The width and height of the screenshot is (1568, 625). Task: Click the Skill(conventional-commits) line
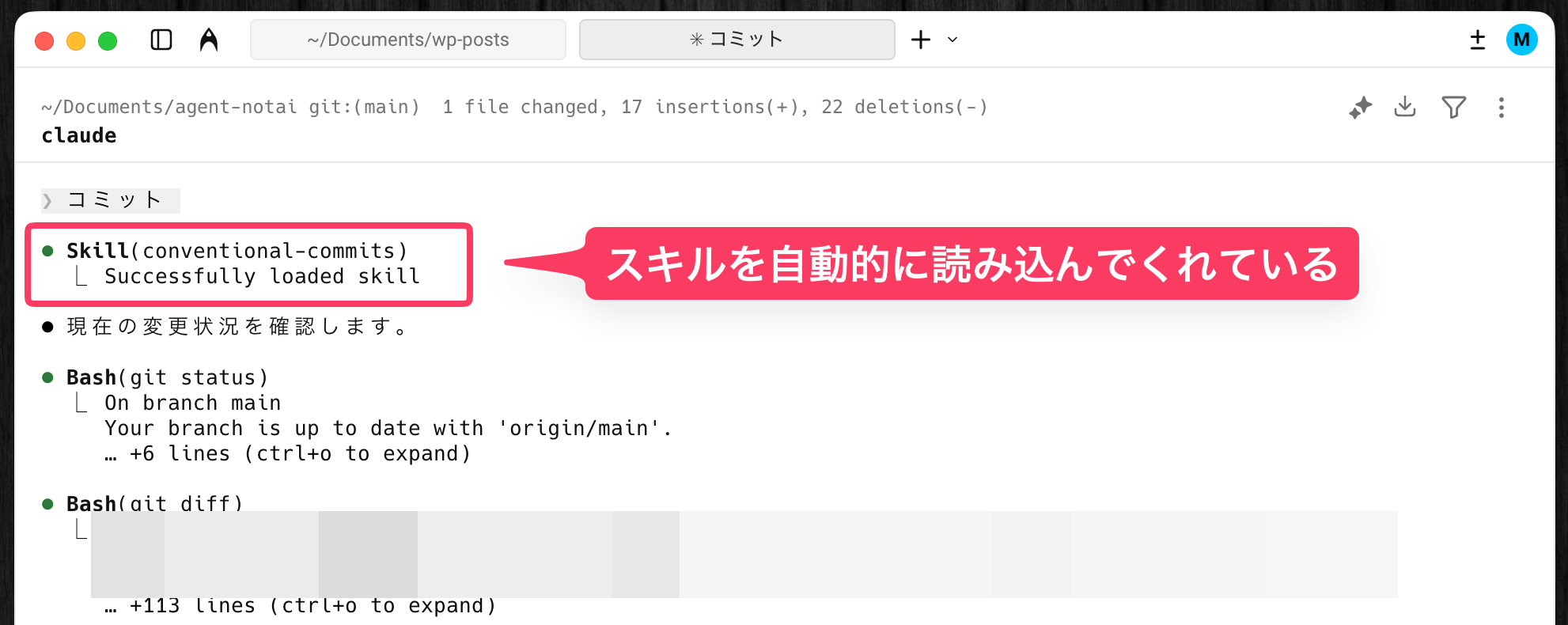click(237, 251)
